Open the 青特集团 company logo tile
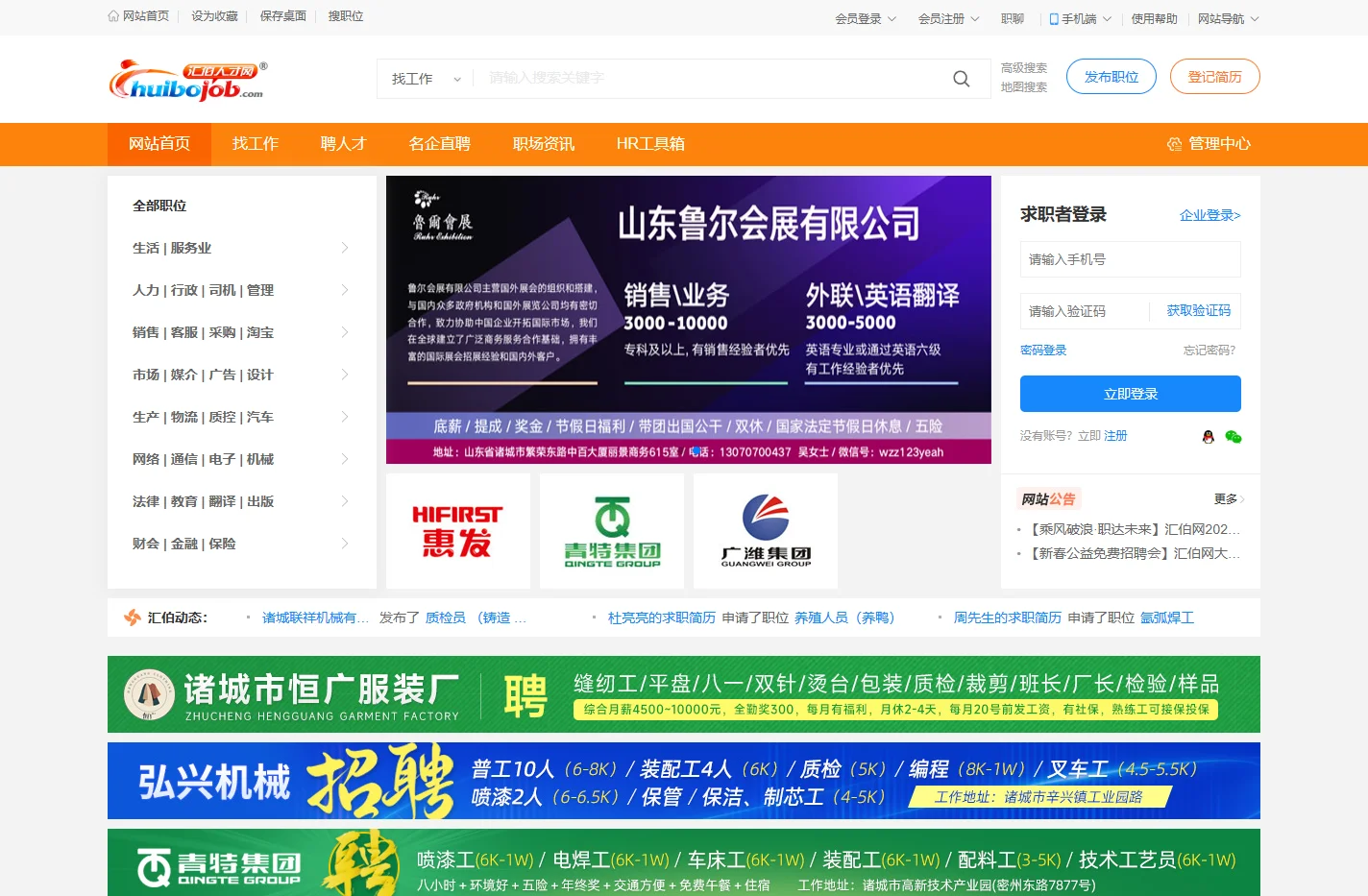The image size is (1368, 896). (612, 531)
